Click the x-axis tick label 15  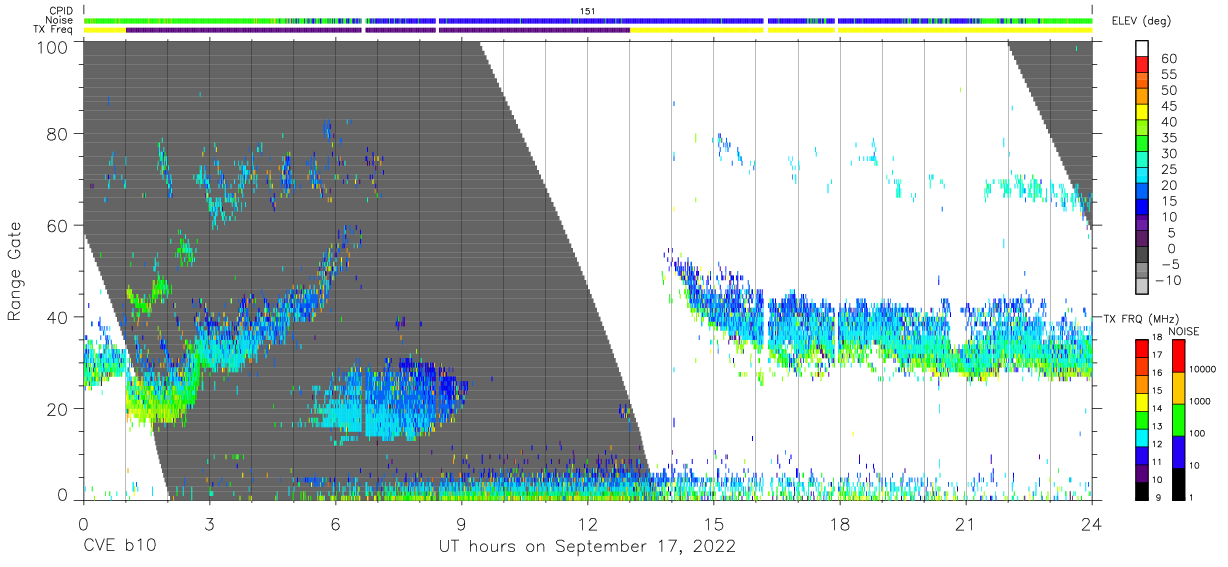(x=714, y=524)
